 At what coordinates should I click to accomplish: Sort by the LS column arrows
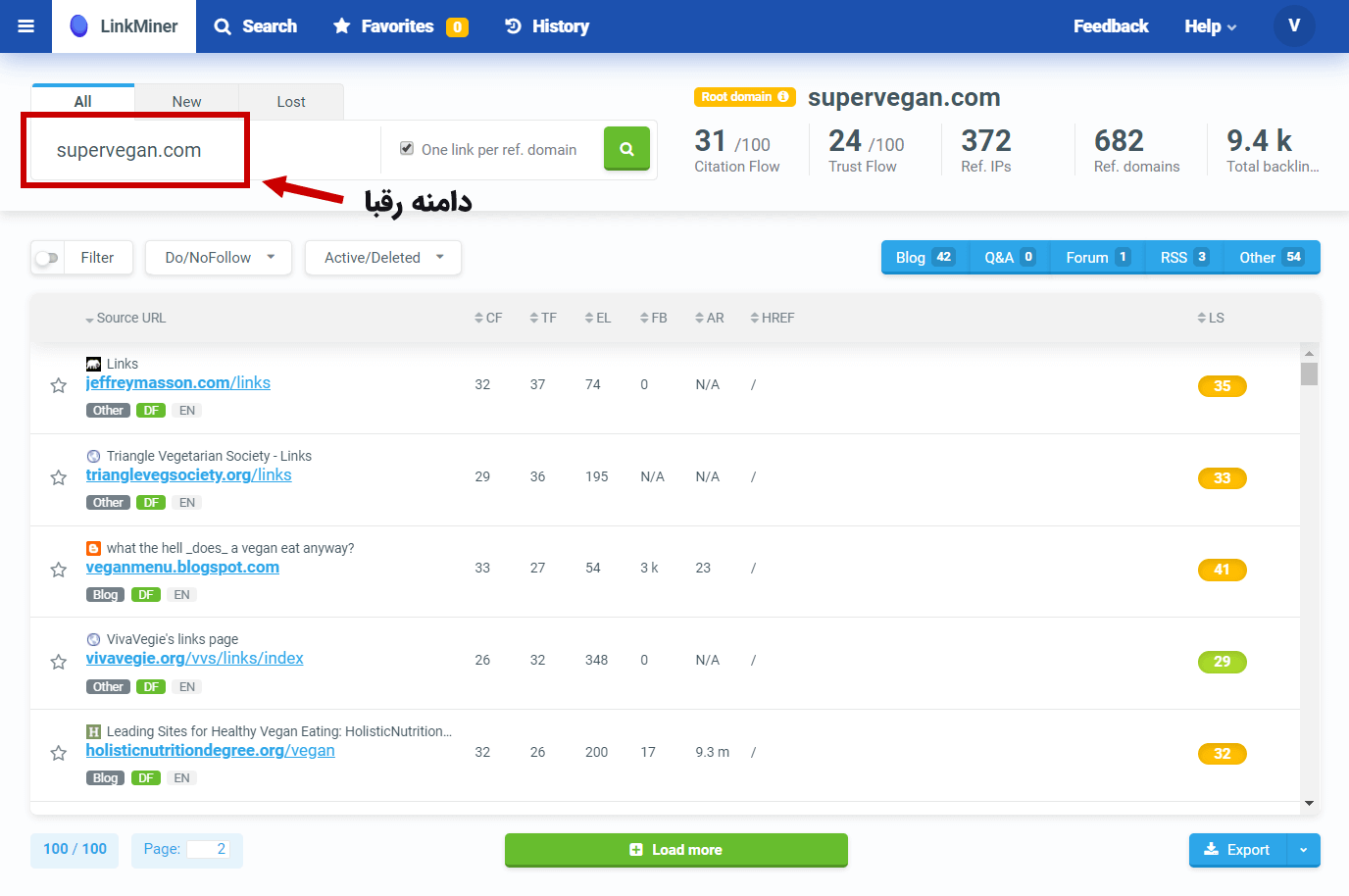(x=1201, y=318)
